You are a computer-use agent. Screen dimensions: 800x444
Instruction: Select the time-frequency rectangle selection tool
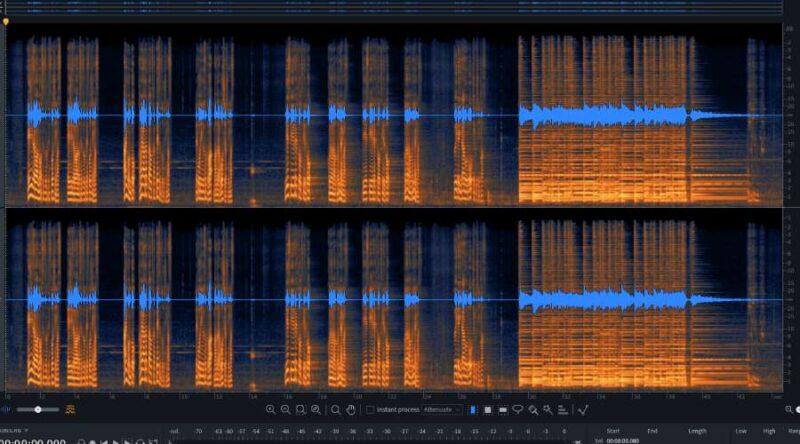coord(487,410)
